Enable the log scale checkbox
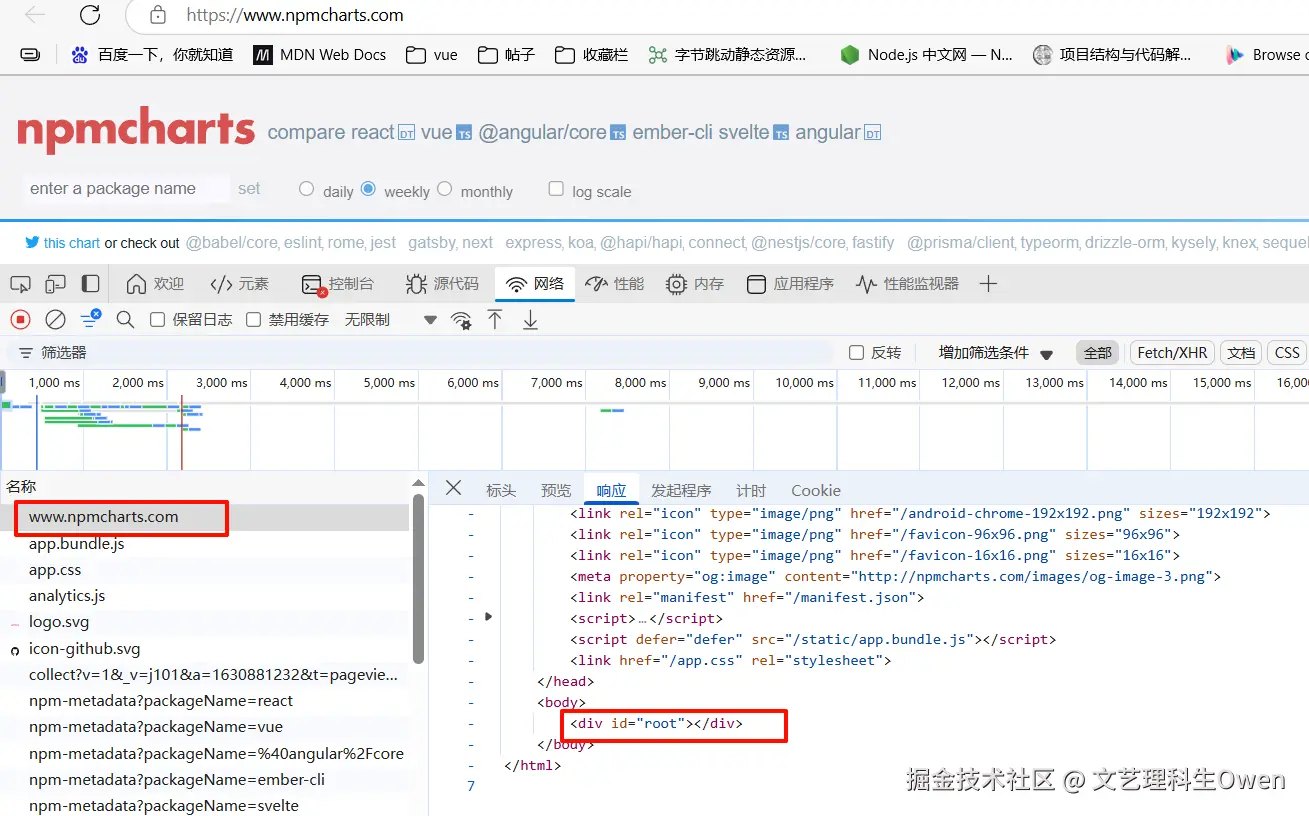The height and width of the screenshot is (816, 1309). point(556,188)
